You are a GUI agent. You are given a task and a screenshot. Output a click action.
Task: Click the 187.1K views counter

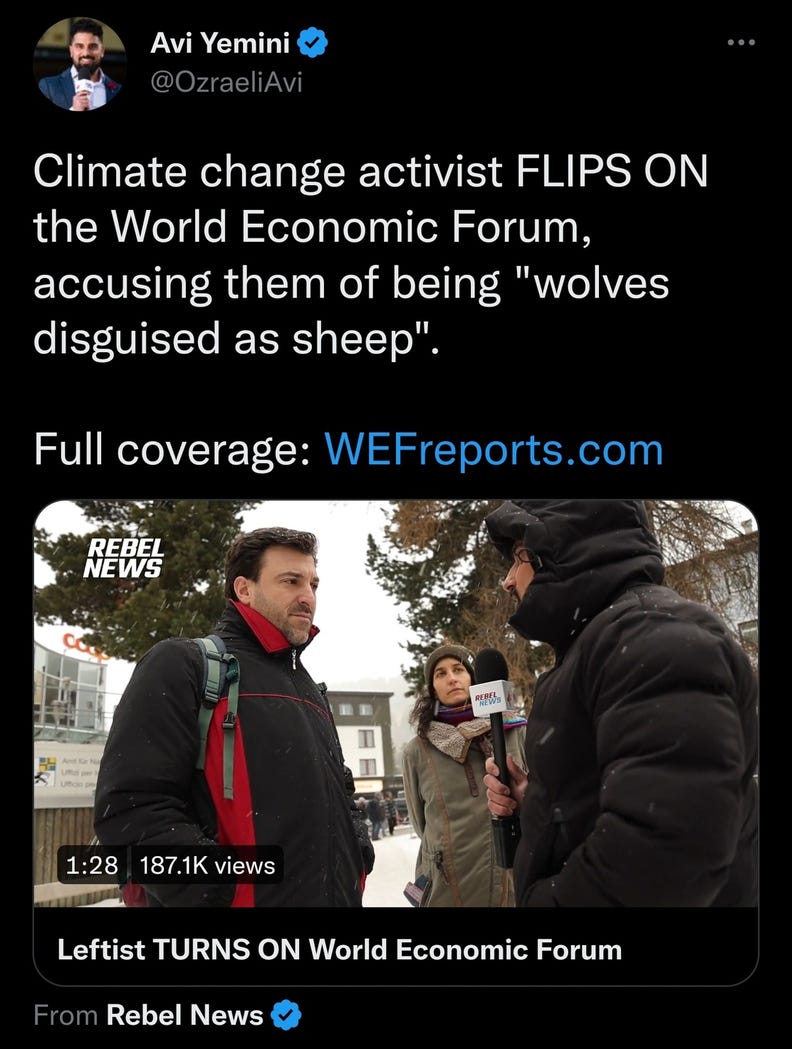(x=207, y=865)
